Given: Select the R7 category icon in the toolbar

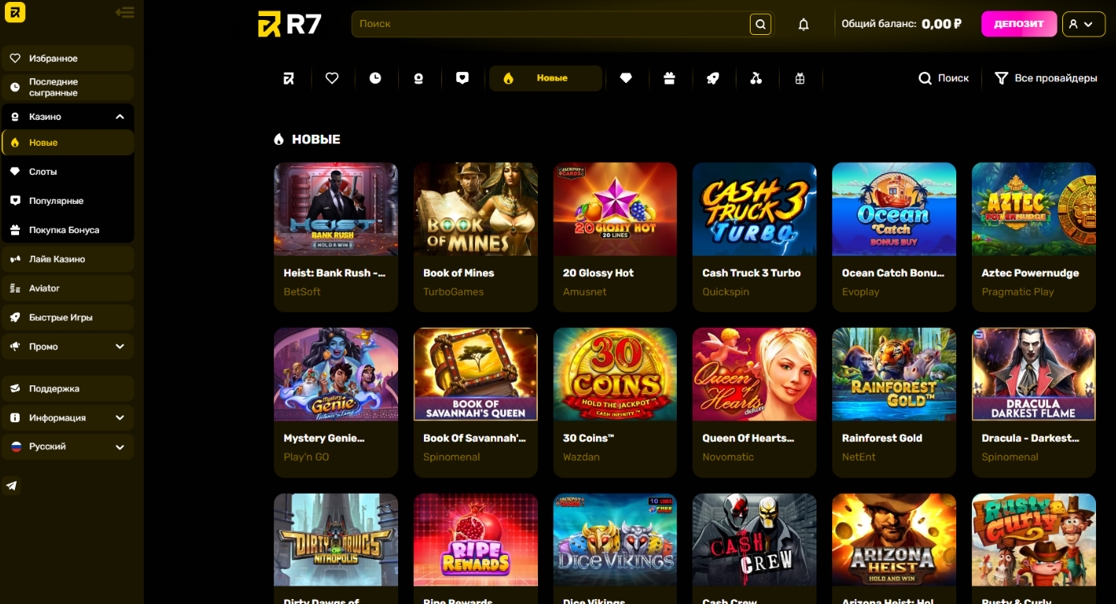Looking at the screenshot, I should [288, 78].
